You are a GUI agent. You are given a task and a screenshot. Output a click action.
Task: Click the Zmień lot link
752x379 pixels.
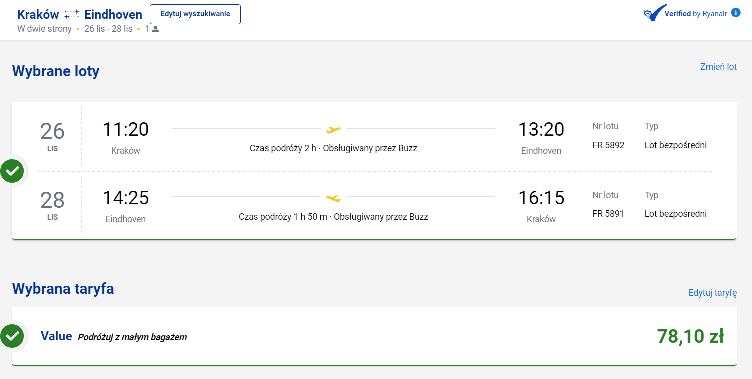[x=718, y=67]
